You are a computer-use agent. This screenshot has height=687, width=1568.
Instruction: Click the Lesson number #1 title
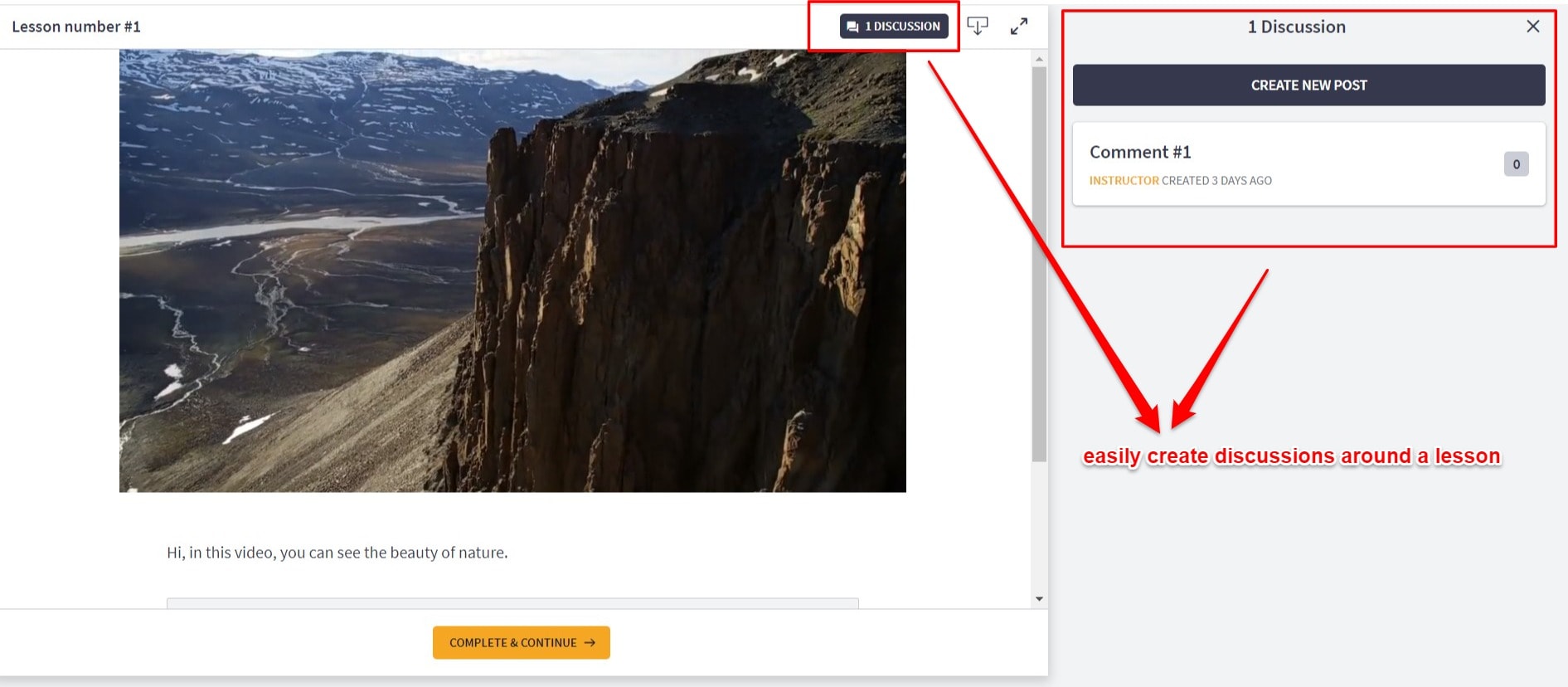(76, 27)
